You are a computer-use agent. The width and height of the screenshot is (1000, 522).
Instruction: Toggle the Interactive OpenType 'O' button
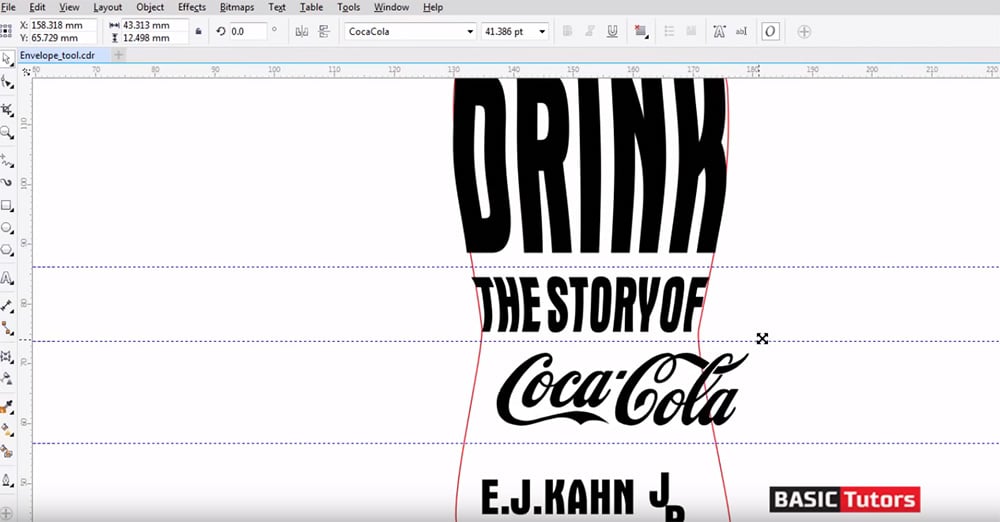coord(770,31)
